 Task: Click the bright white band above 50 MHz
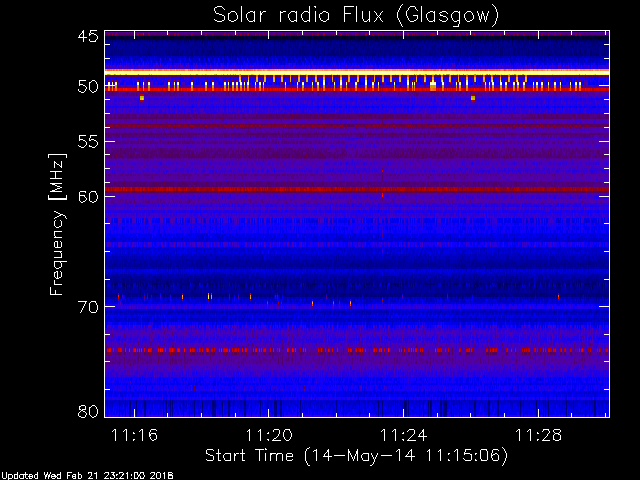[357, 72]
